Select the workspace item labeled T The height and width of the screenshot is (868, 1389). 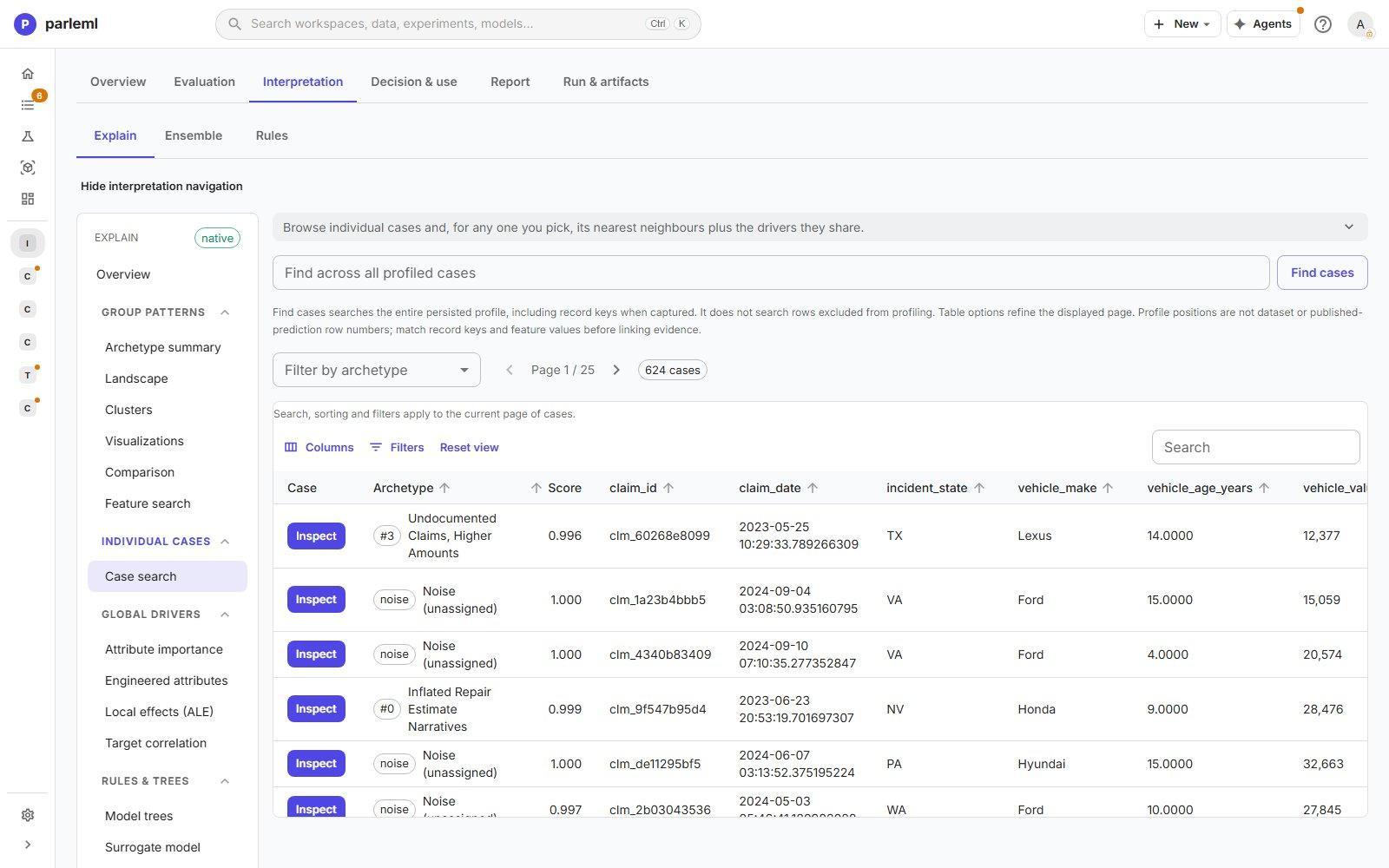(x=28, y=375)
